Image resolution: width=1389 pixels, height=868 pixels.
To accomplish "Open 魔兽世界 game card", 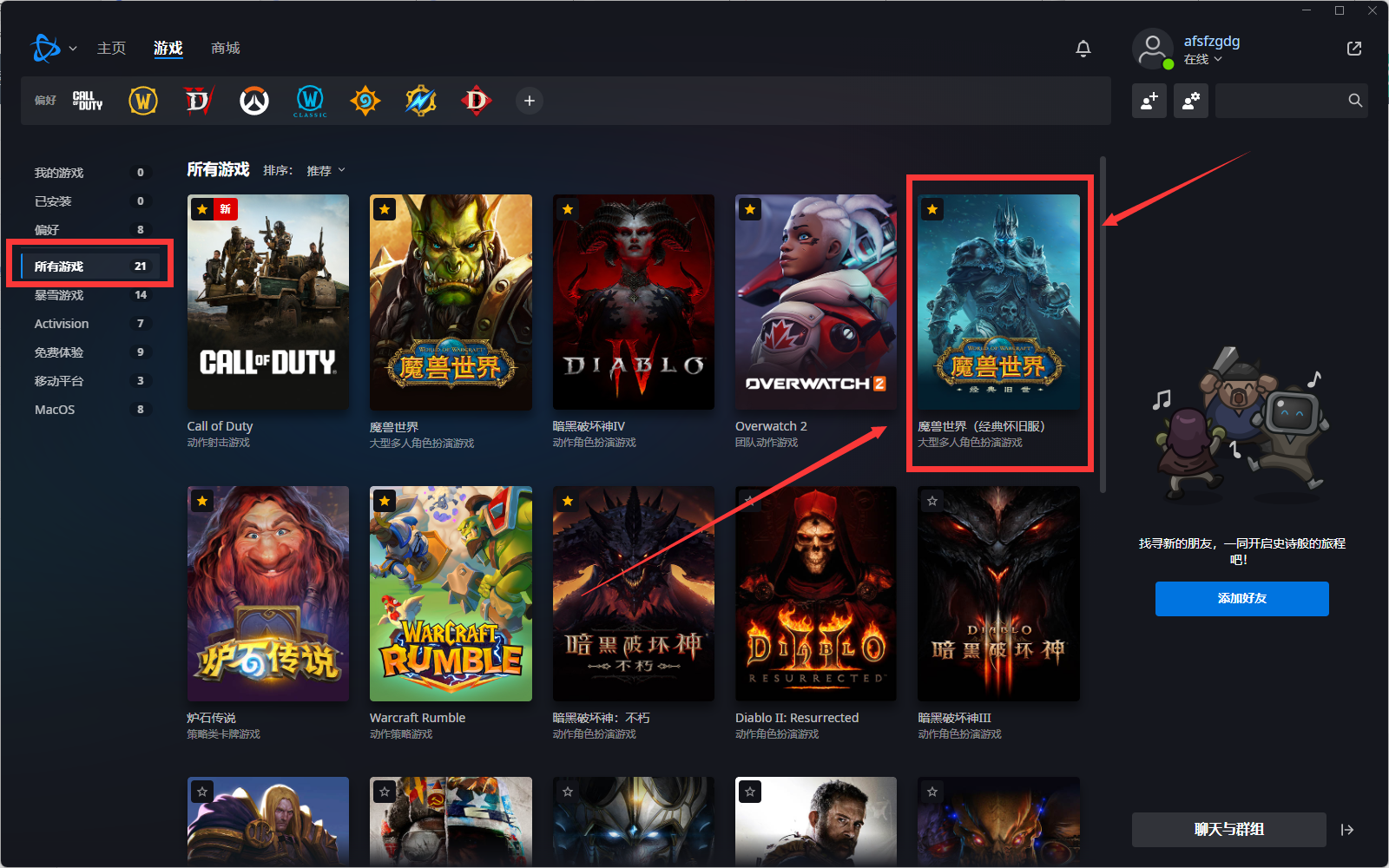I will click(x=451, y=302).
